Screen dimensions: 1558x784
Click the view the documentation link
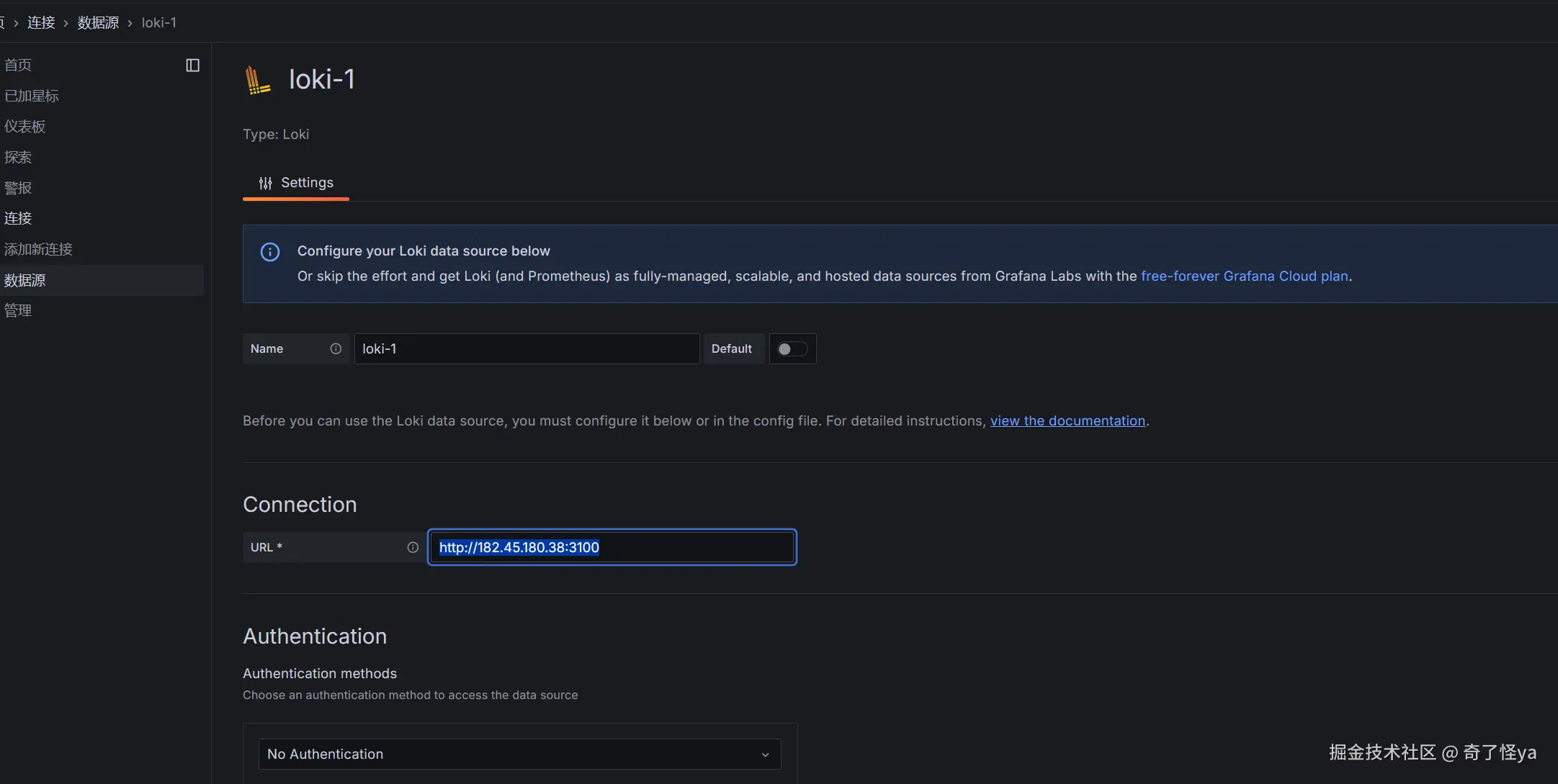[x=1067, y=421]
